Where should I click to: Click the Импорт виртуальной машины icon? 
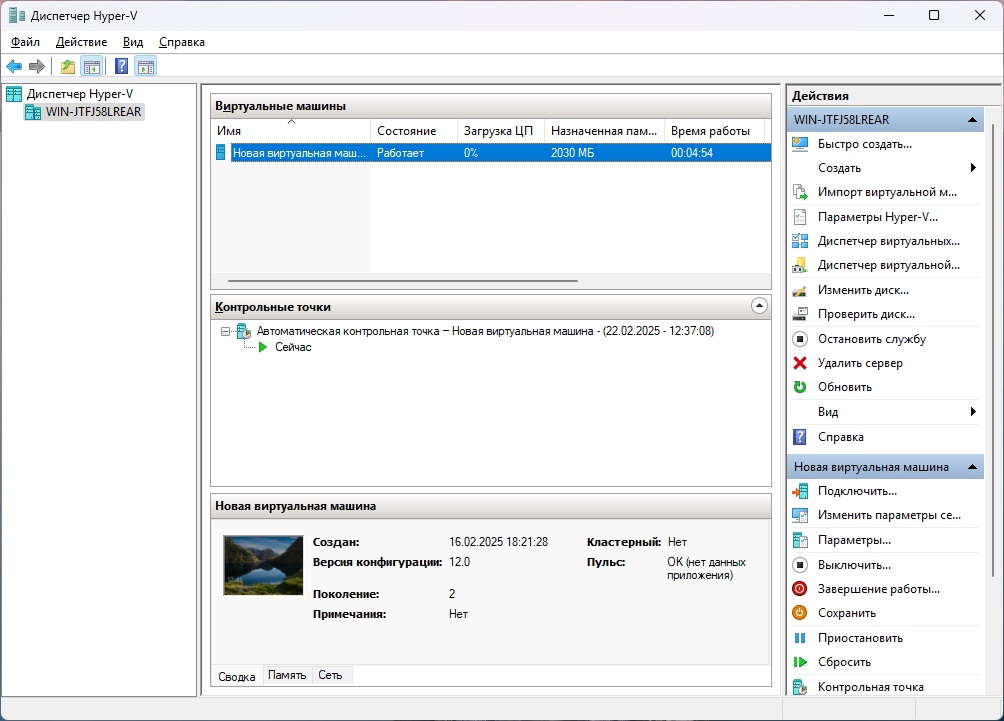(x=800, y=192)
